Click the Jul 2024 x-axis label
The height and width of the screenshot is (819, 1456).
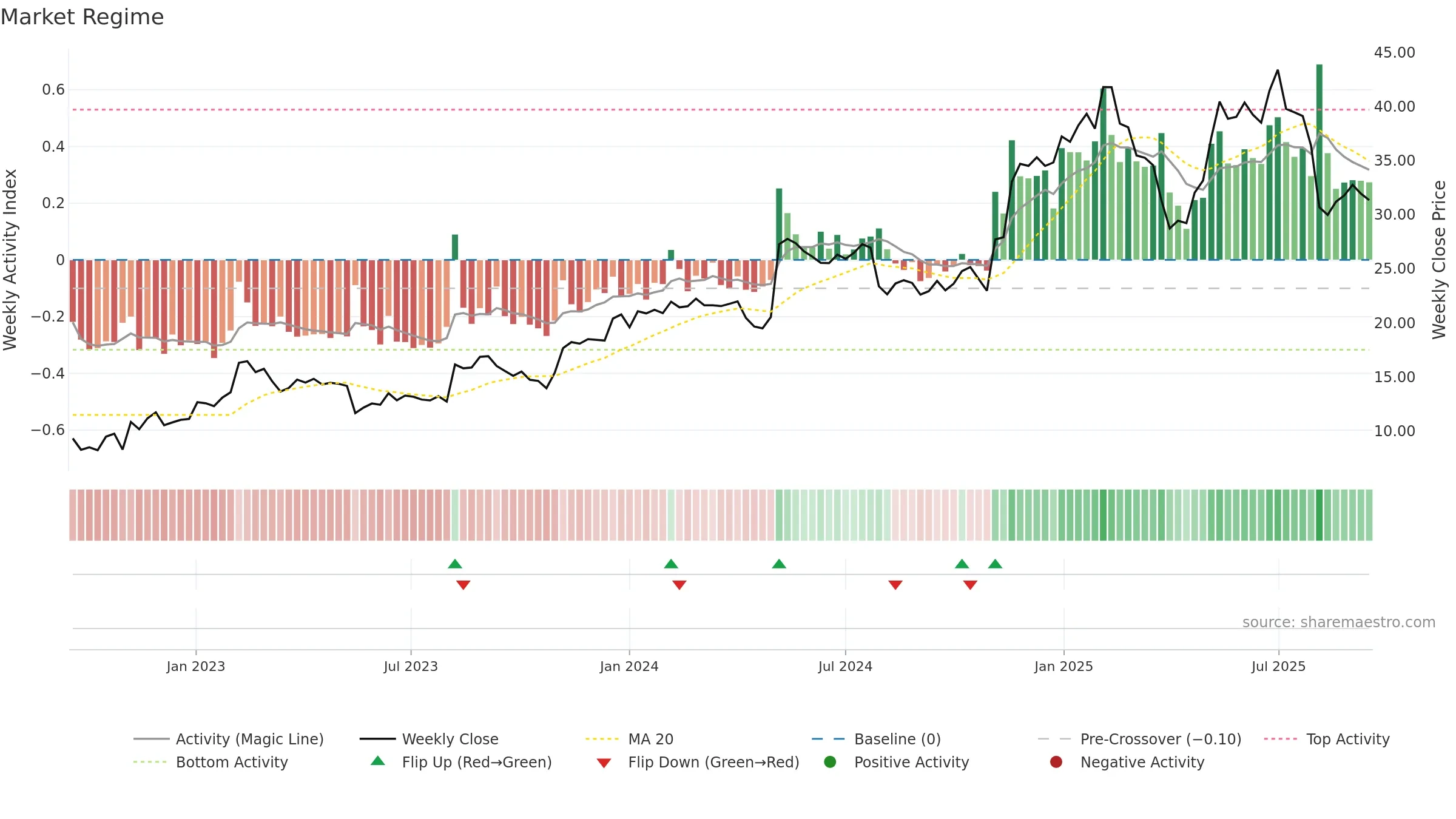coord(845,667)
